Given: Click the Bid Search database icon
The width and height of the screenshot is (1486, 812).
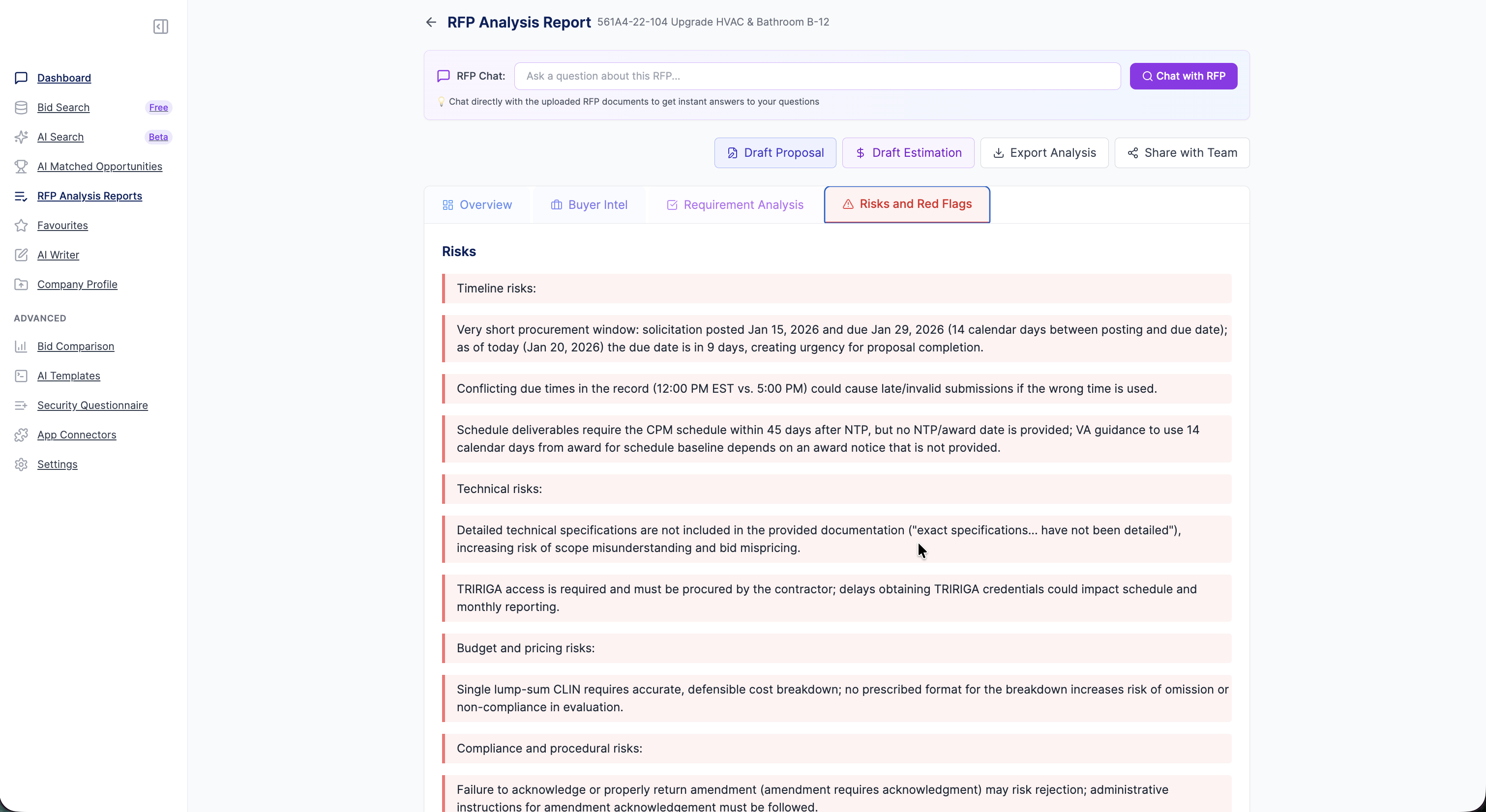Looking at the screenshot, I should coord(21,107).
